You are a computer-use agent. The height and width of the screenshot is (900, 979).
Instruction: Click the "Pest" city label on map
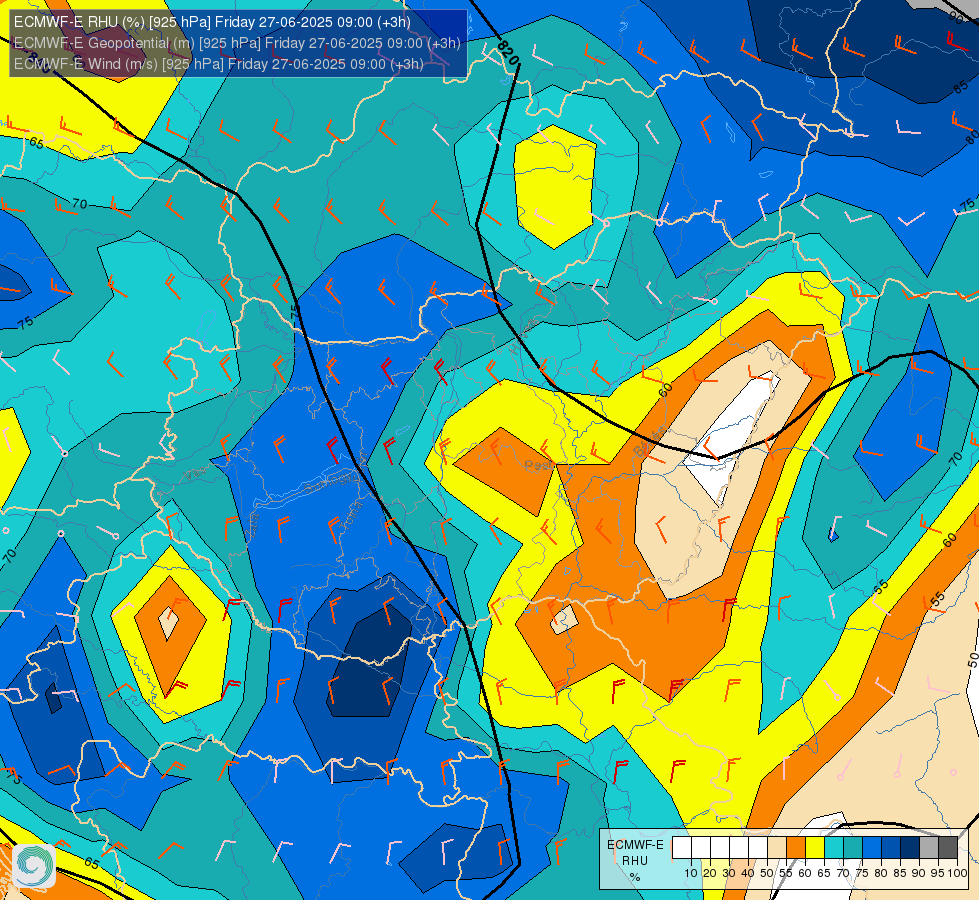(x=539, y=465)
